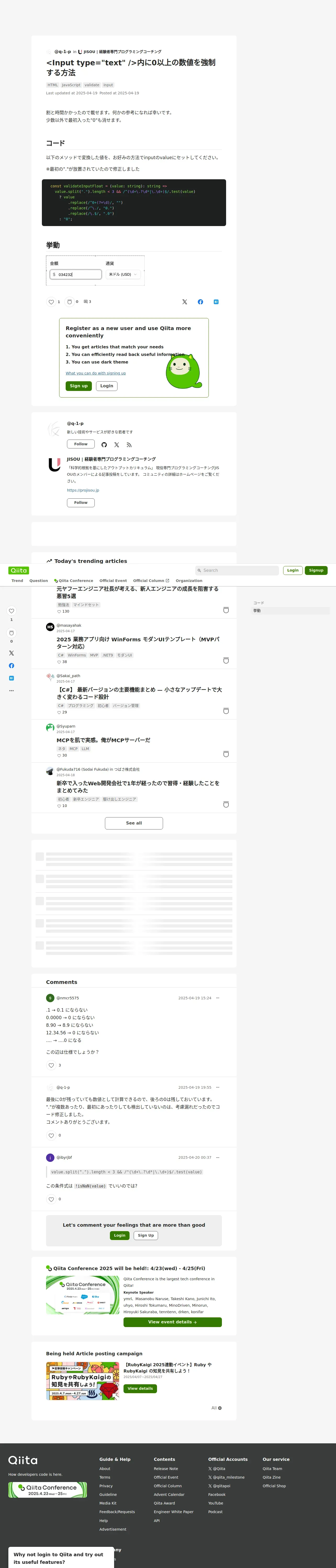Click the Facebook icon in the left sidebar
Image resolution: width=336 pixels, height=1568 pixels.
(11, 666)
